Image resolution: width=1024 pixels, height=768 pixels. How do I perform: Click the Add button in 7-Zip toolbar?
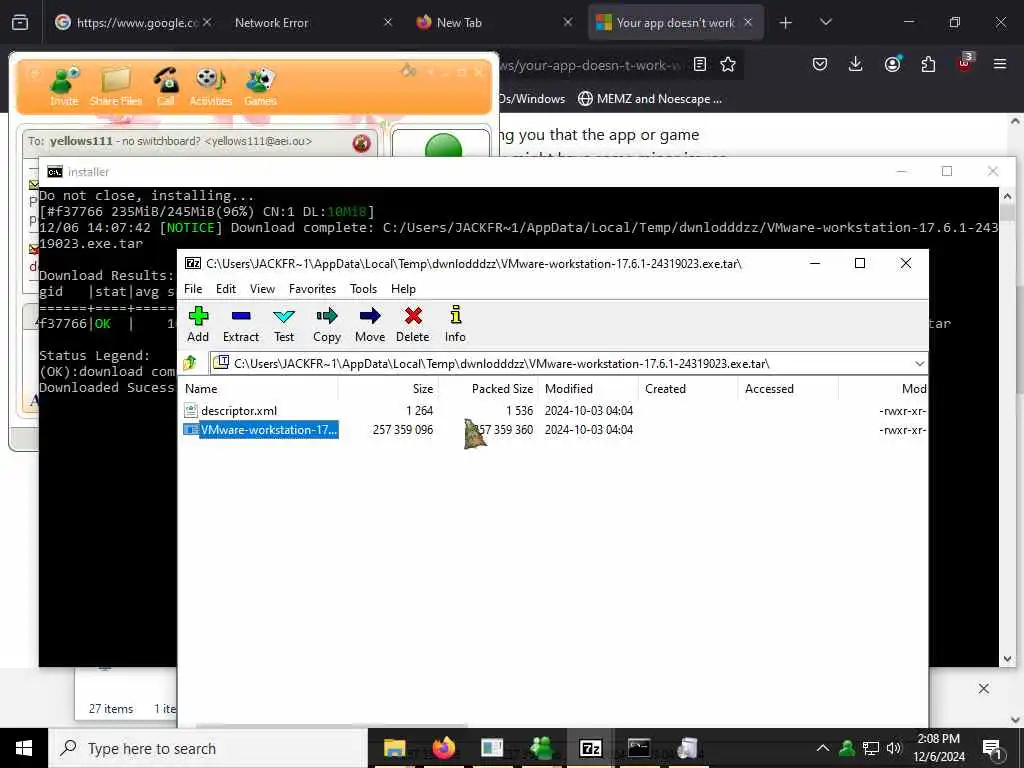(198, 324)
